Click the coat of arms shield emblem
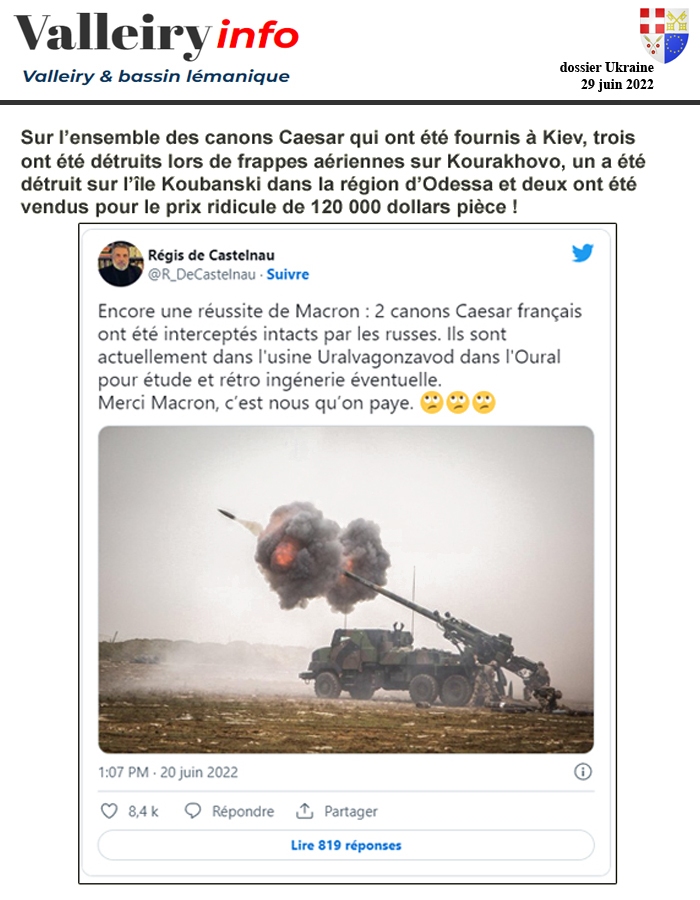 click(664, 34)
